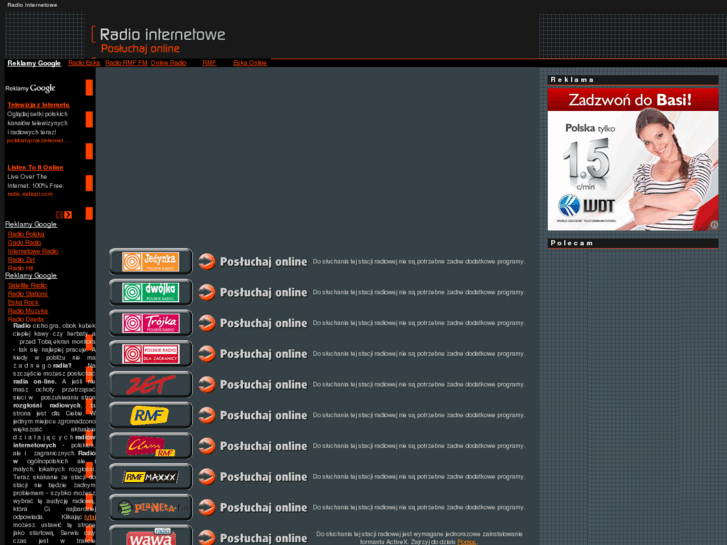The width and height of the screenshot is (727, 545).
Task: Listen to RMF MAXXX via Posłuchaj online
Action: [263, 477]
